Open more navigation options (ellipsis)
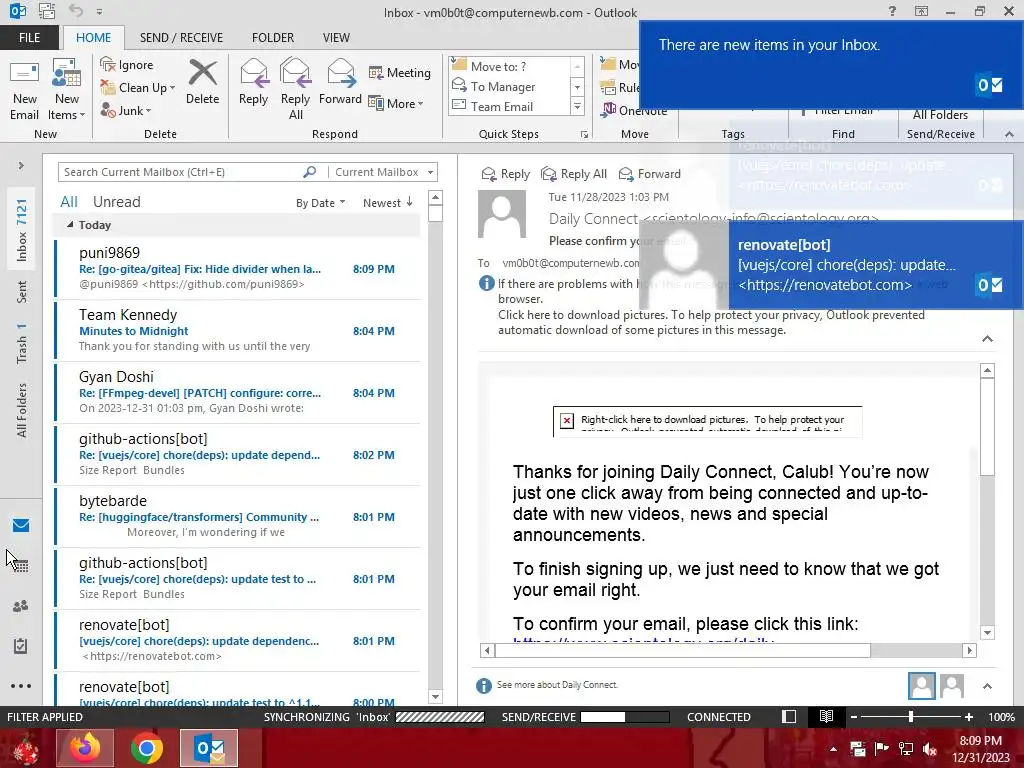Image resolution: width=1024 pixels, height=768 pixels. point(21,686)
